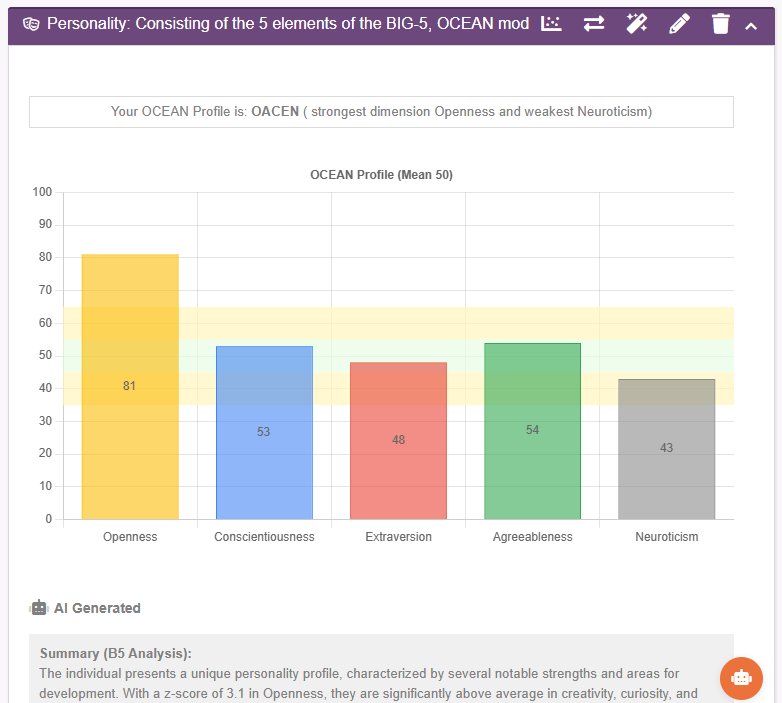Collapse the Personality panel with the chevron
This screenshot has height=703, width=782.
[752, 25]
